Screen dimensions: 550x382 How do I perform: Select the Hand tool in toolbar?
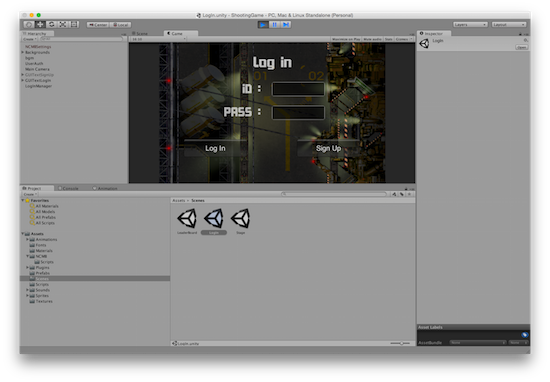click(29, 25)
